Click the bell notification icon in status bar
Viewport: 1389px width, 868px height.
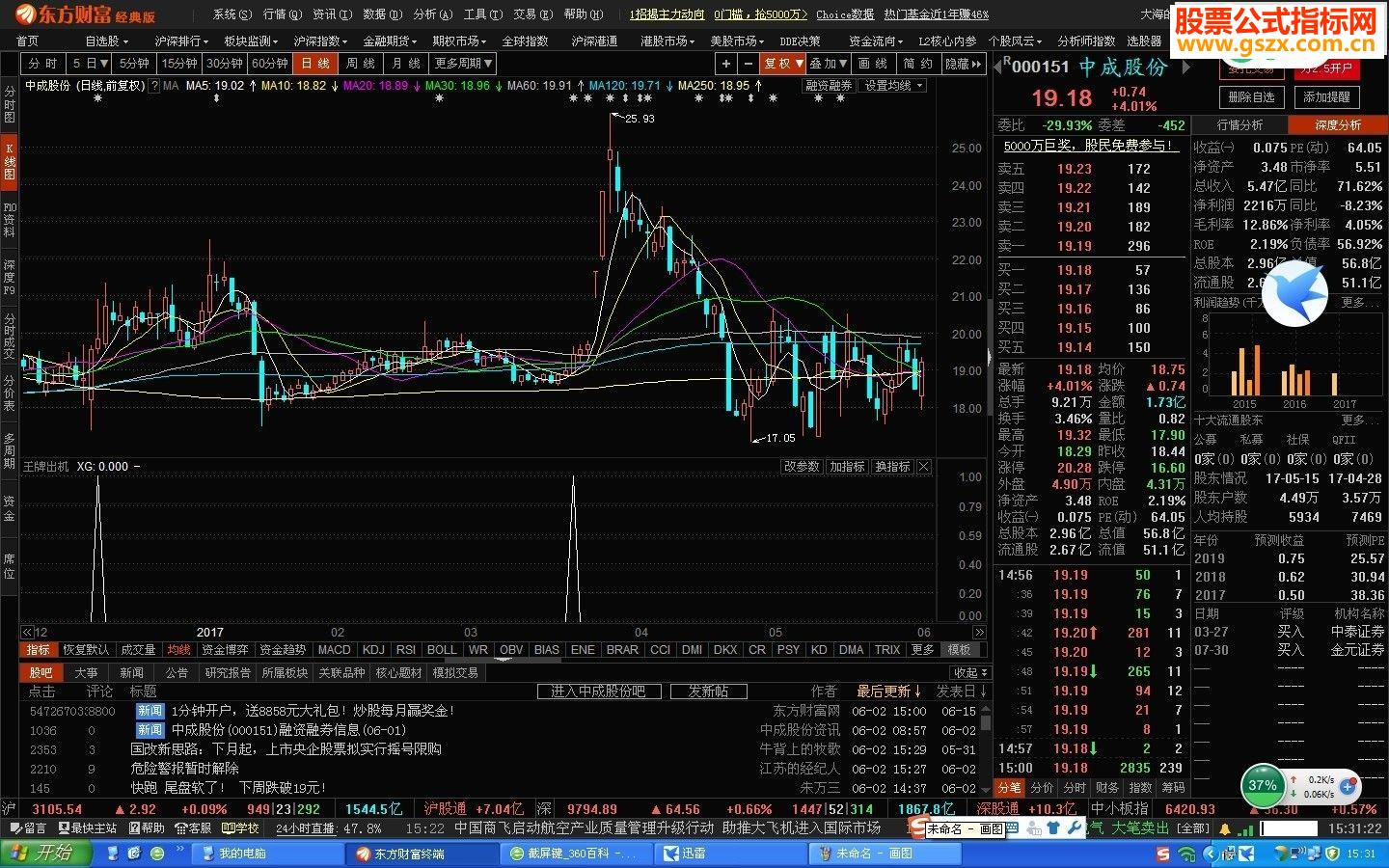click(1226, 828)
